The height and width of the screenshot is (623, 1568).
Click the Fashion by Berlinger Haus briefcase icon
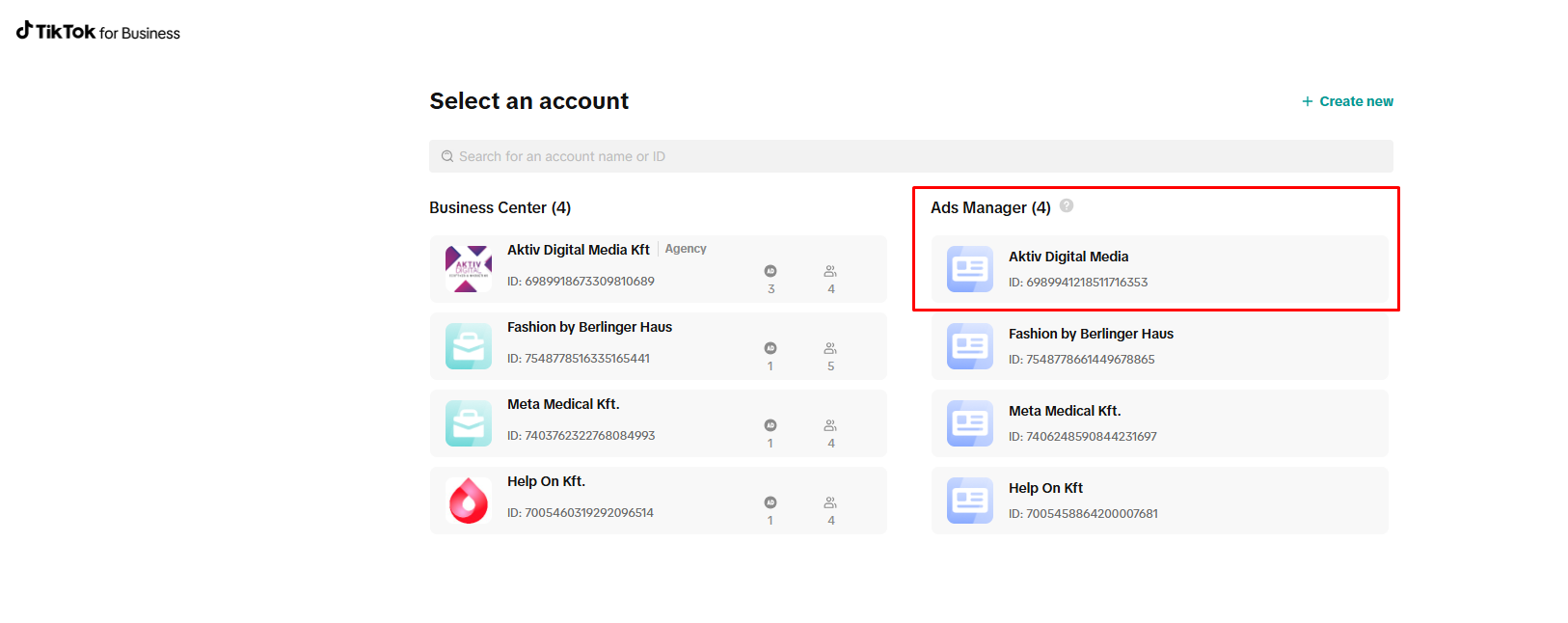pos(469,346)
